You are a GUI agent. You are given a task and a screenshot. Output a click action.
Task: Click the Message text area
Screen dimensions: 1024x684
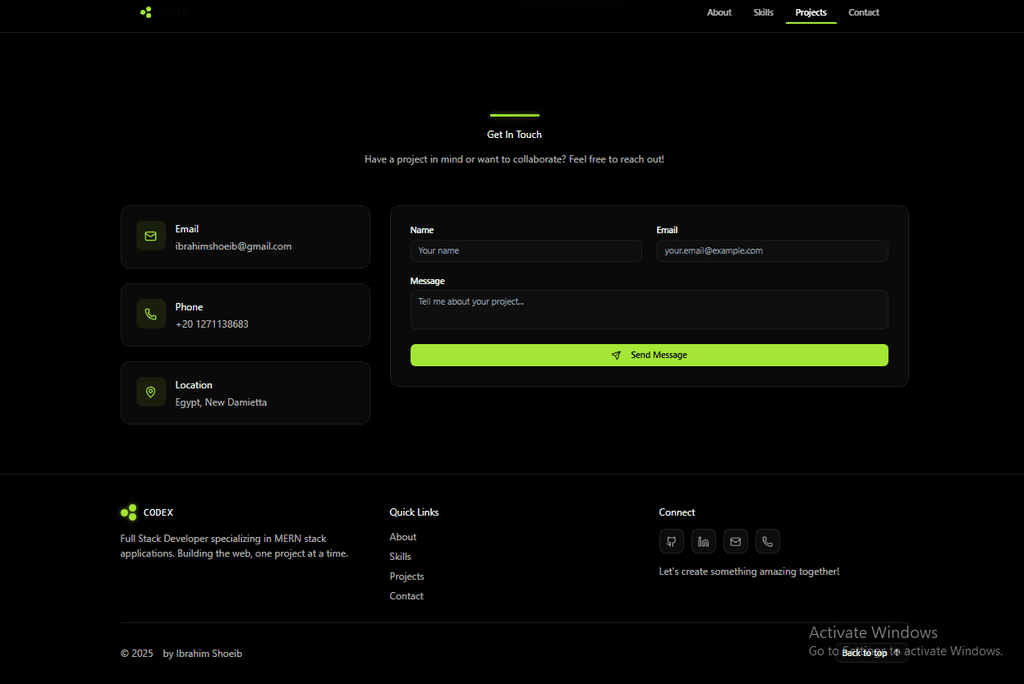click(648, 309)
